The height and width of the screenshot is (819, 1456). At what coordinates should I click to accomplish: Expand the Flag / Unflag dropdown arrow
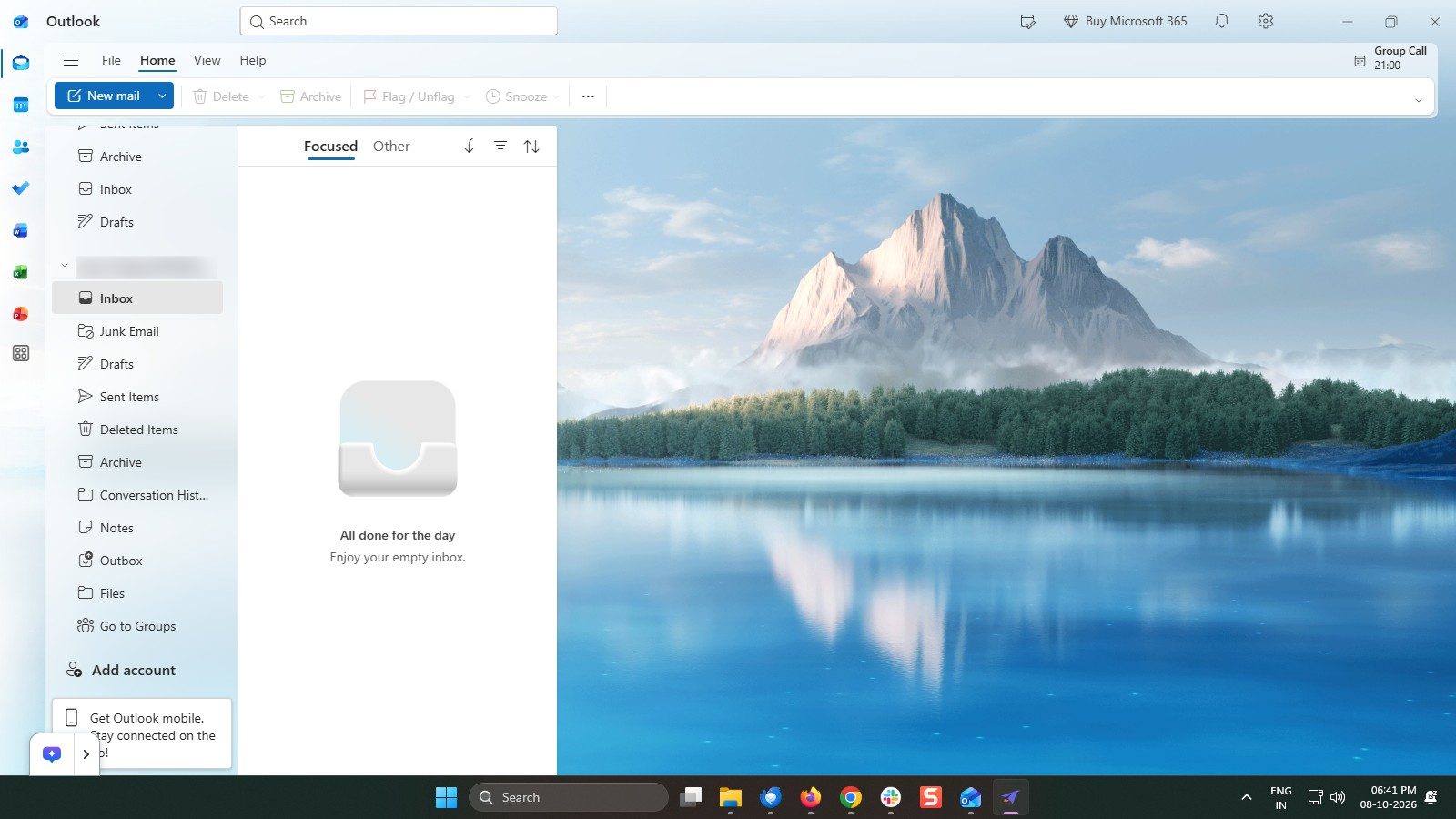click(x=467, y=96)
